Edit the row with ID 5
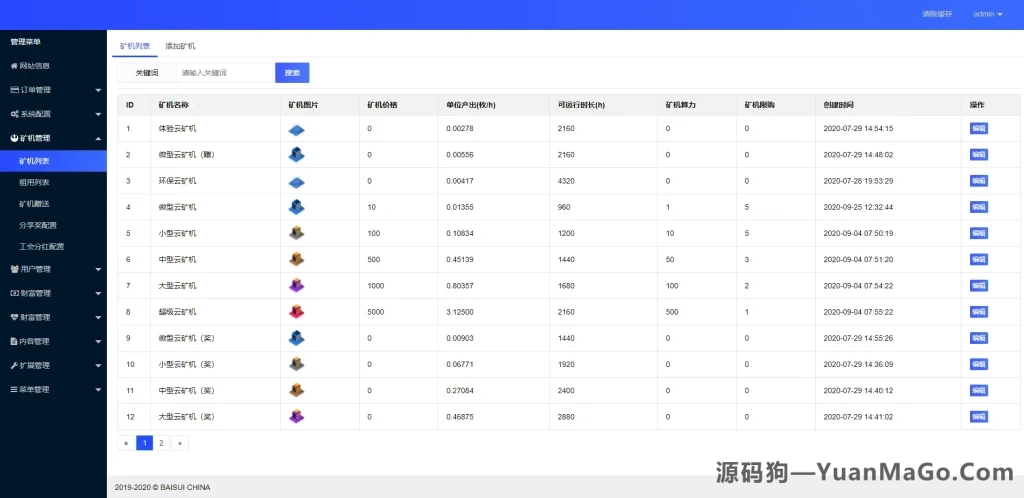The height and width of the screenshot is (498, 1024). coord(978,233)
